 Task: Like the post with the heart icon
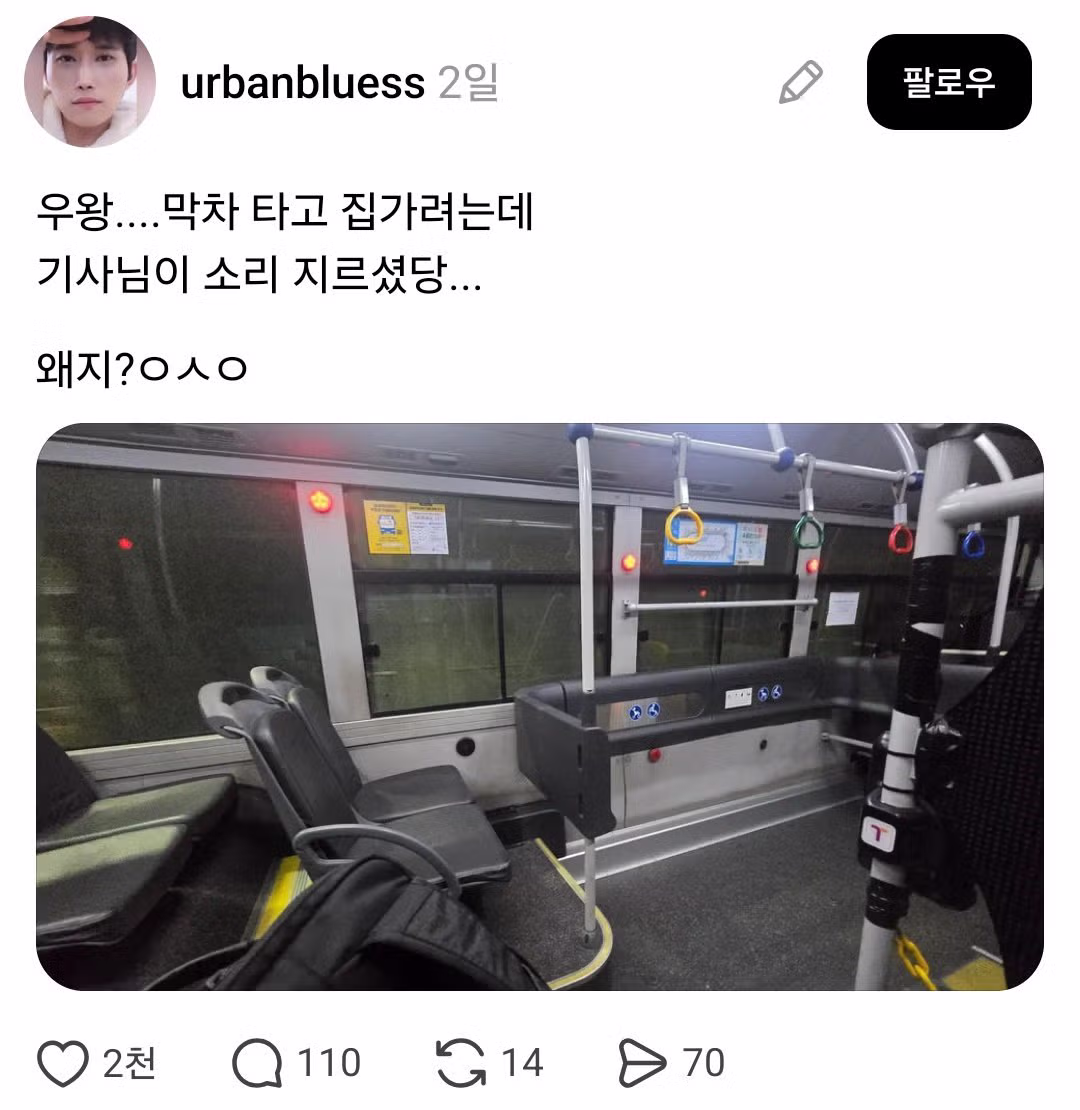pyautogui.click(x=63, y=1063)
